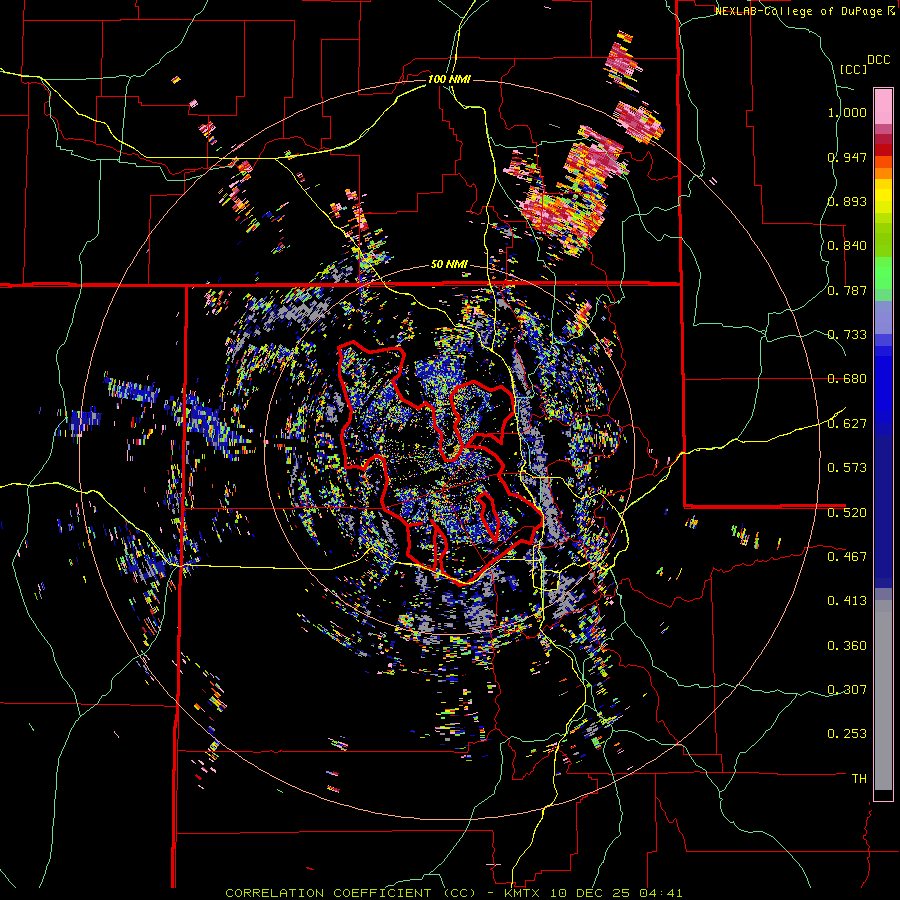Click the Correlation Coefficient (CC) caption text
Screen dimensions: 900x900
click(x=350, y=893)
